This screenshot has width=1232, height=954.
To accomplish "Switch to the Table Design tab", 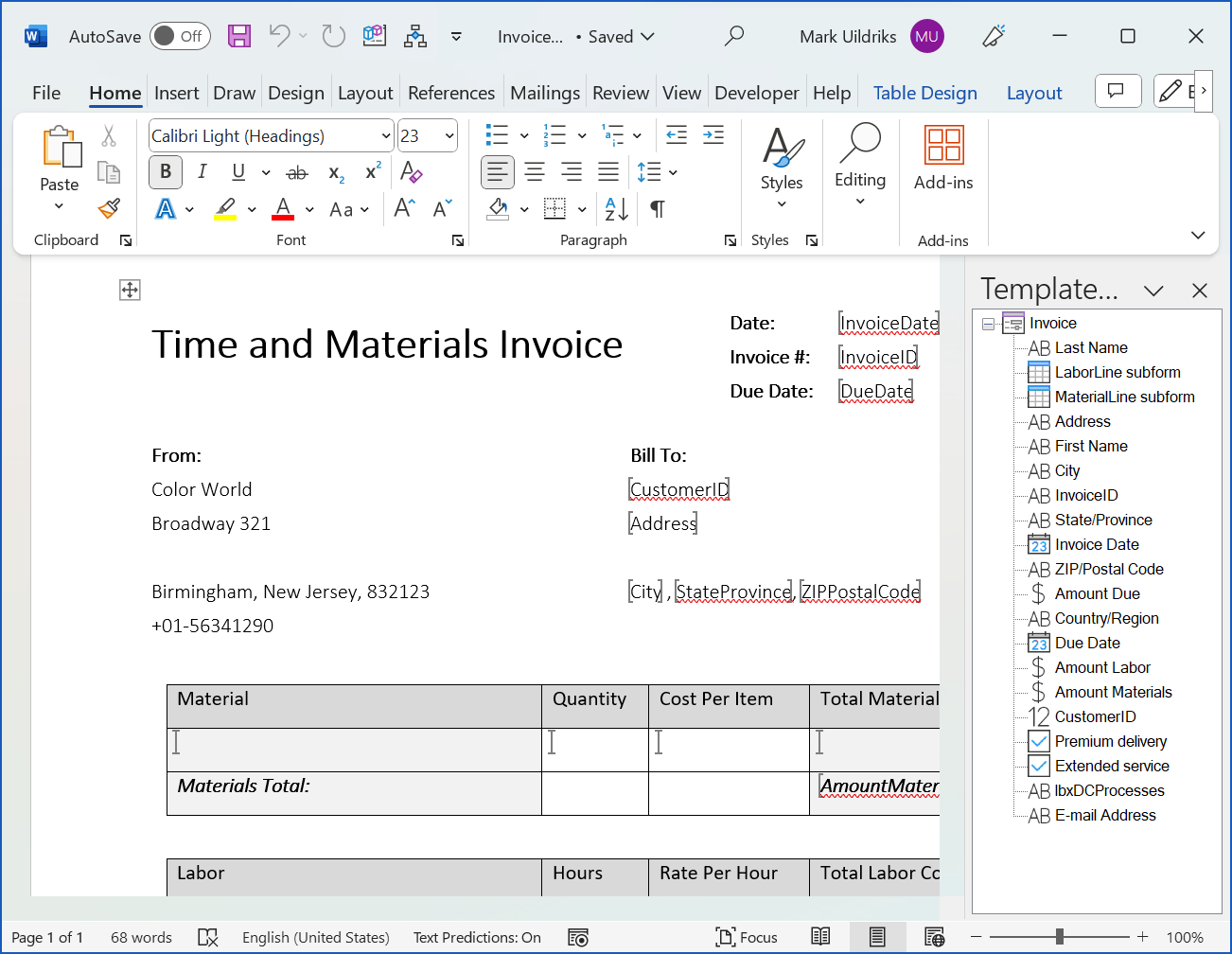I will [924, 92].
